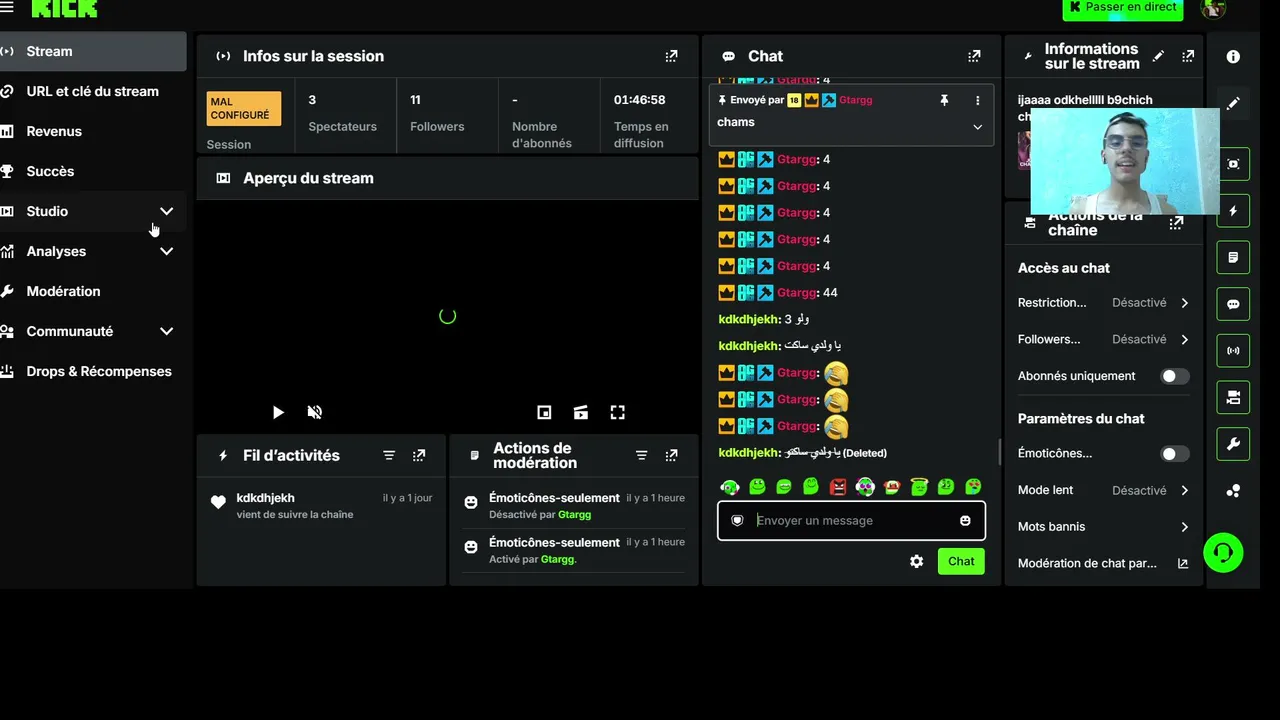This screenshot has height=720, width=1280.
Task: Switch the preview to theater mode
Action: [580, 412]
